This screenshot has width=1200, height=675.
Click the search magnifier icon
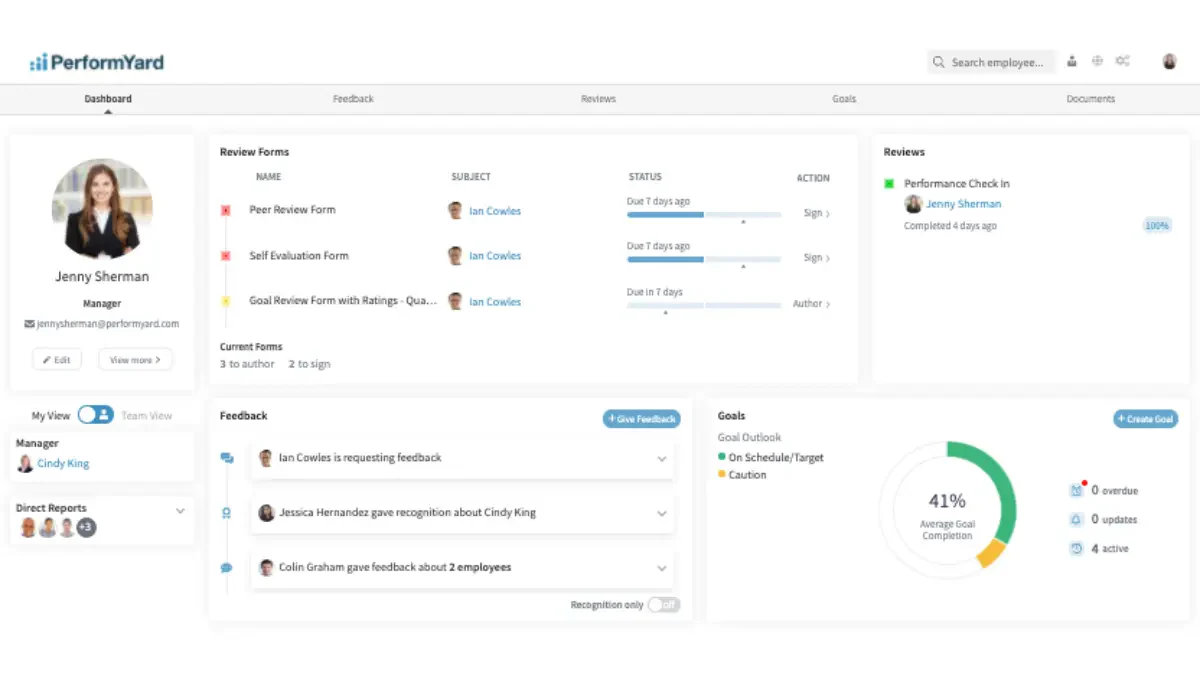click(x=939, y=62)
